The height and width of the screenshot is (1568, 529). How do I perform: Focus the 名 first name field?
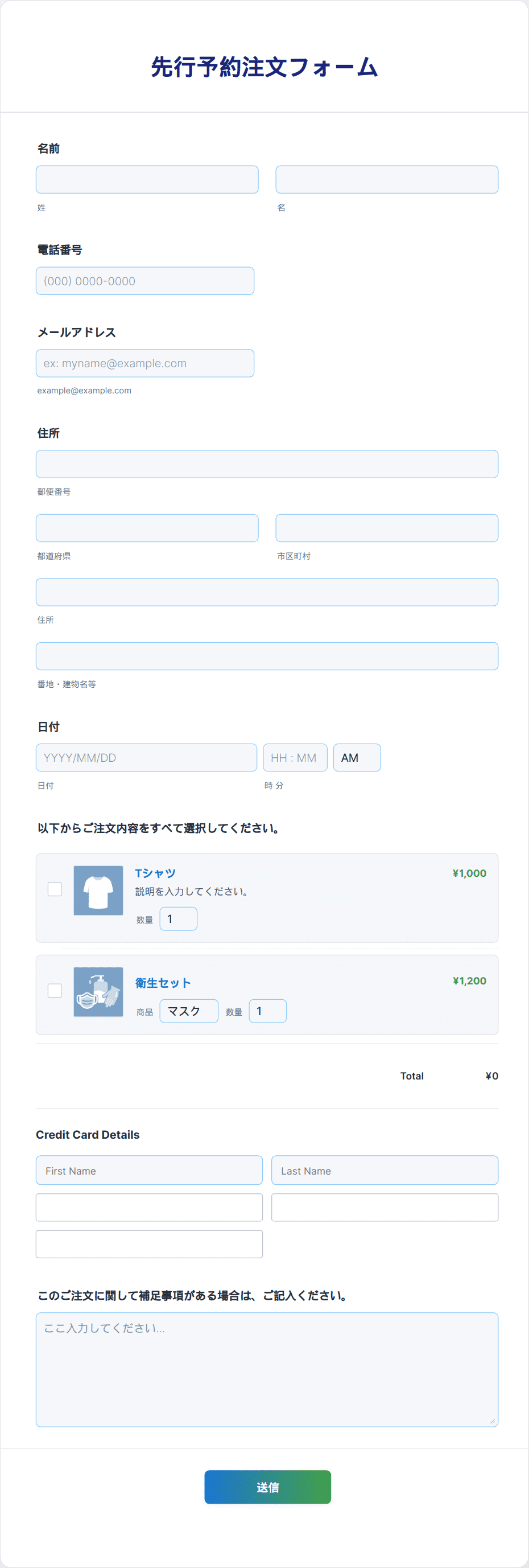[387, 179]
